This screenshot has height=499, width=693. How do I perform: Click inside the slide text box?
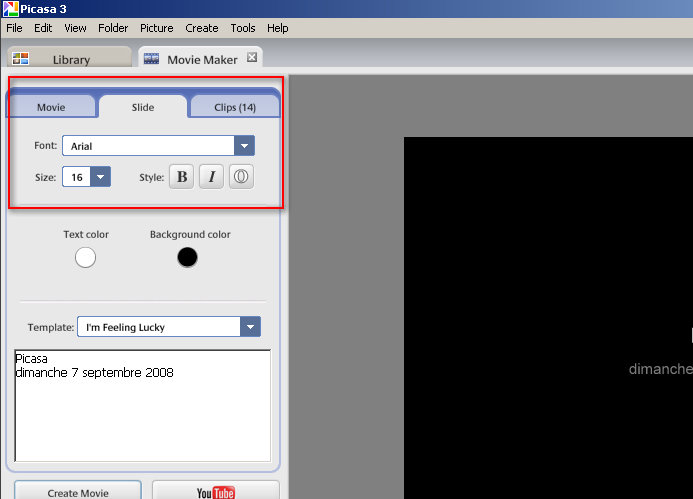(143, 406)
